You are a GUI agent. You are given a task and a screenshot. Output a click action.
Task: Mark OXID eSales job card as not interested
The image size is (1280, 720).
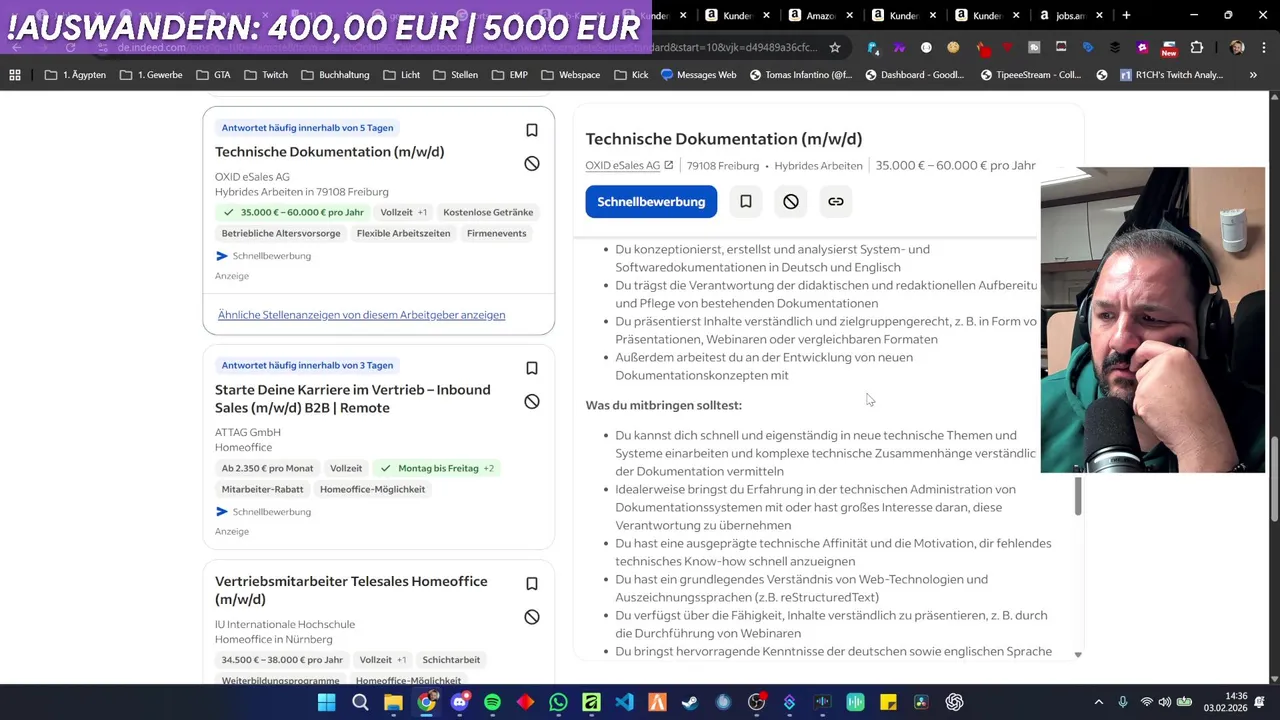pyautogui.click(x=532, y=163)
